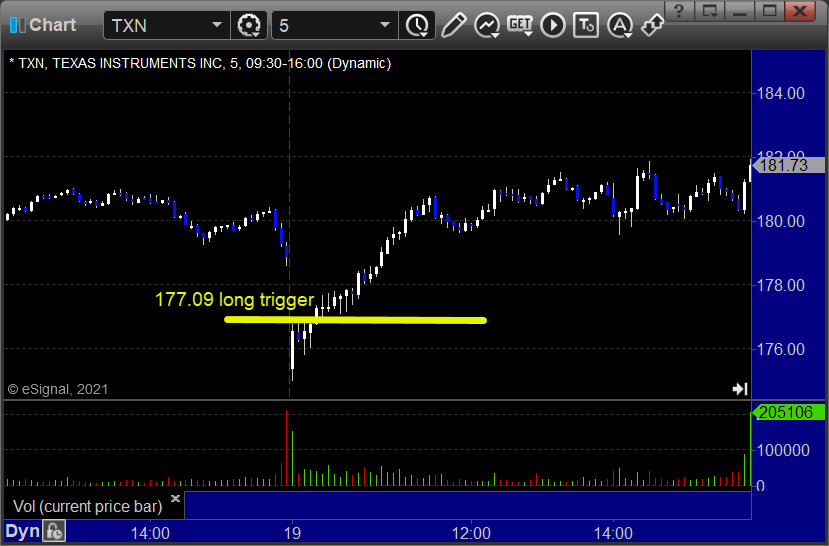Click the link arrows icon
Image resolution: width=829 pixels, height=546 pixels.
652,25
